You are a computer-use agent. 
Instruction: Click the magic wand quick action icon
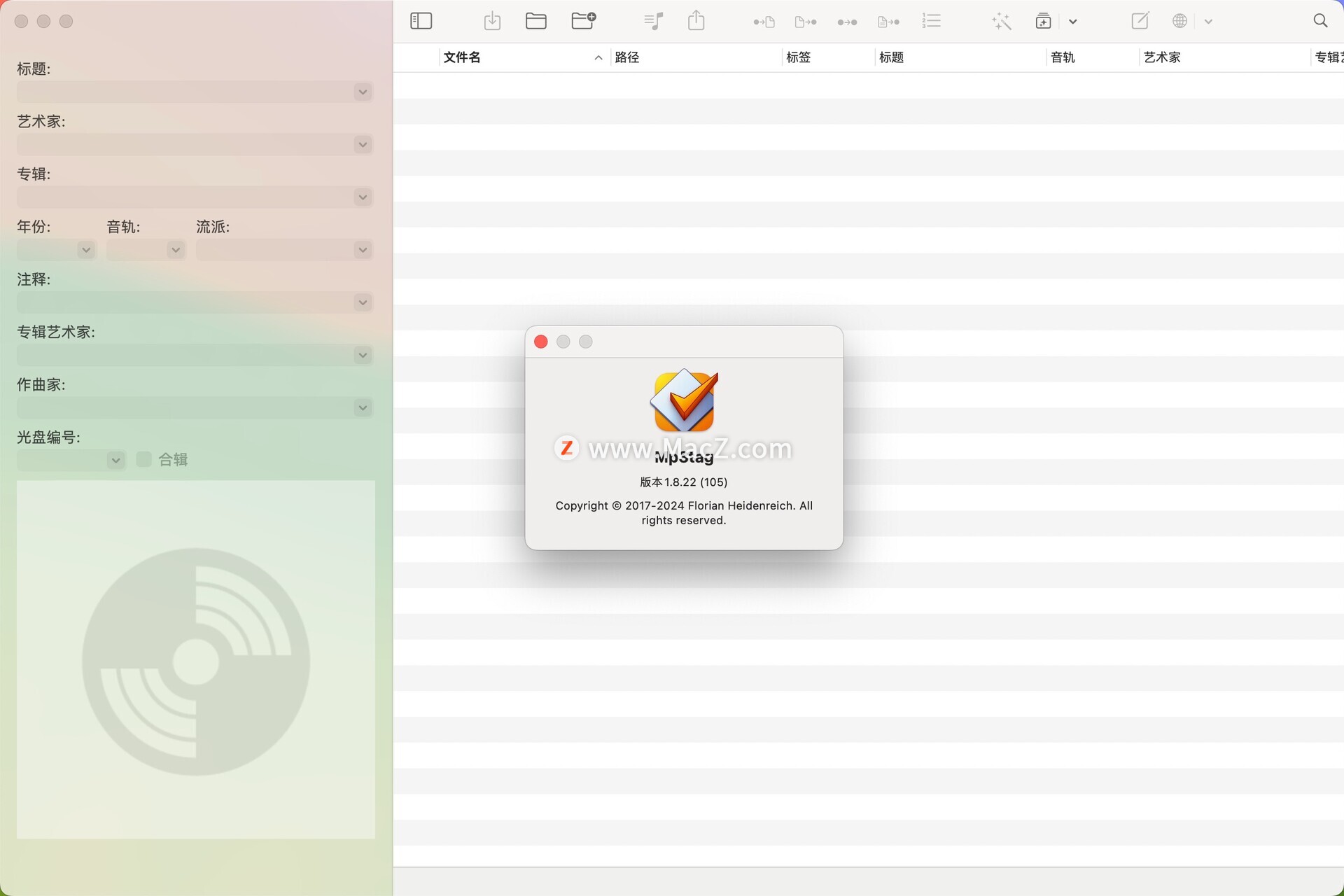pos(1002,21)
